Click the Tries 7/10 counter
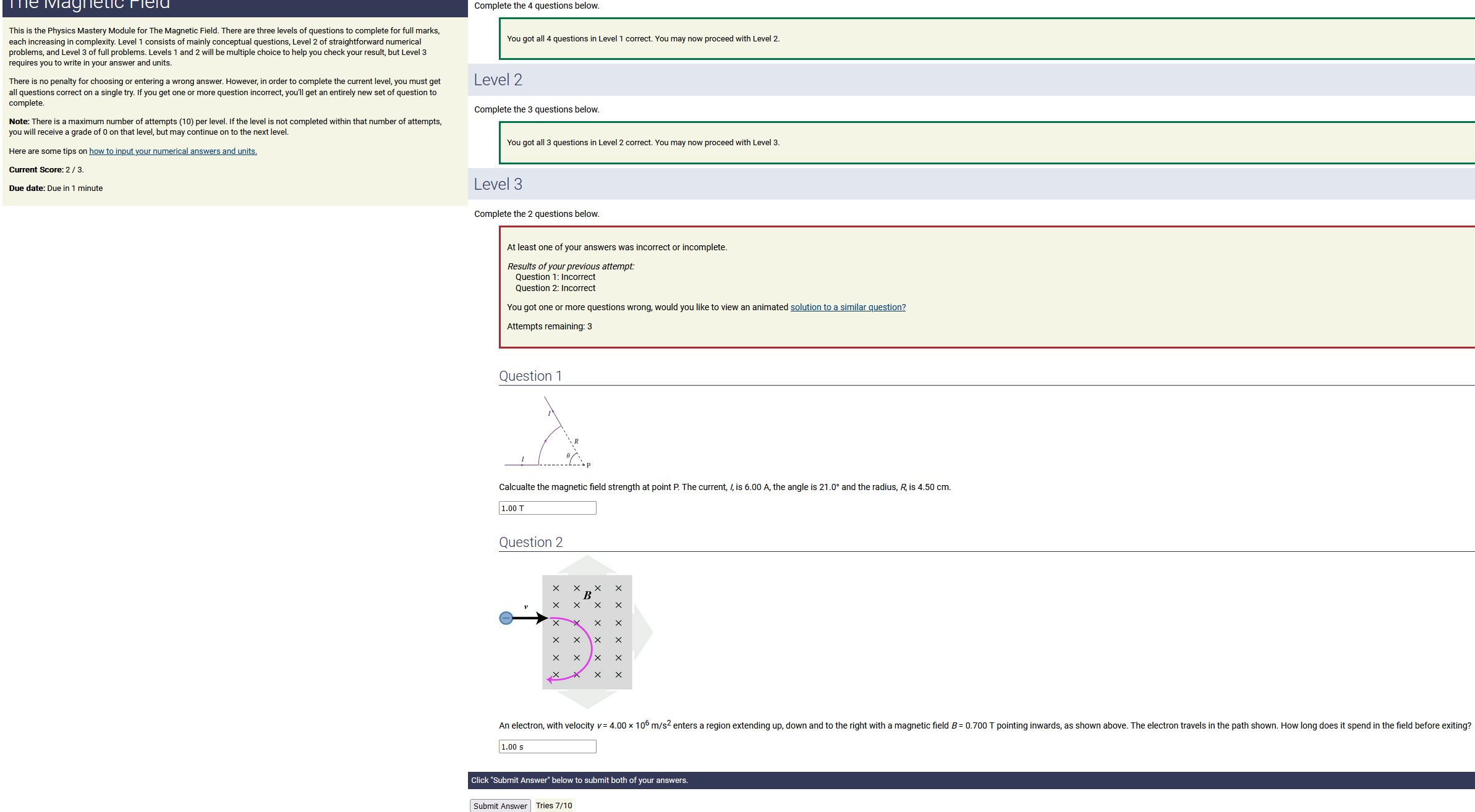 click(x=553, y=805)
